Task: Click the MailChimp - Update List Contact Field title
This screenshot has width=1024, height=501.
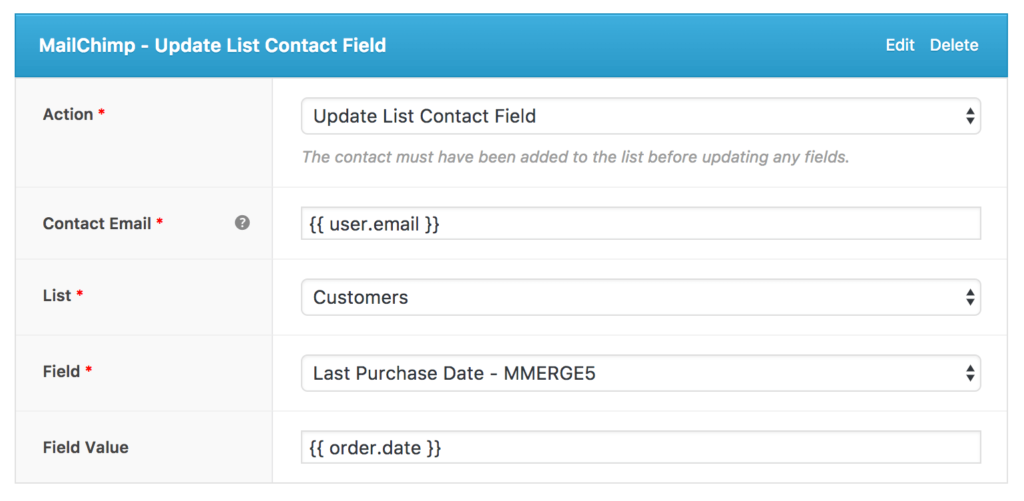Action: click(212, 45)
